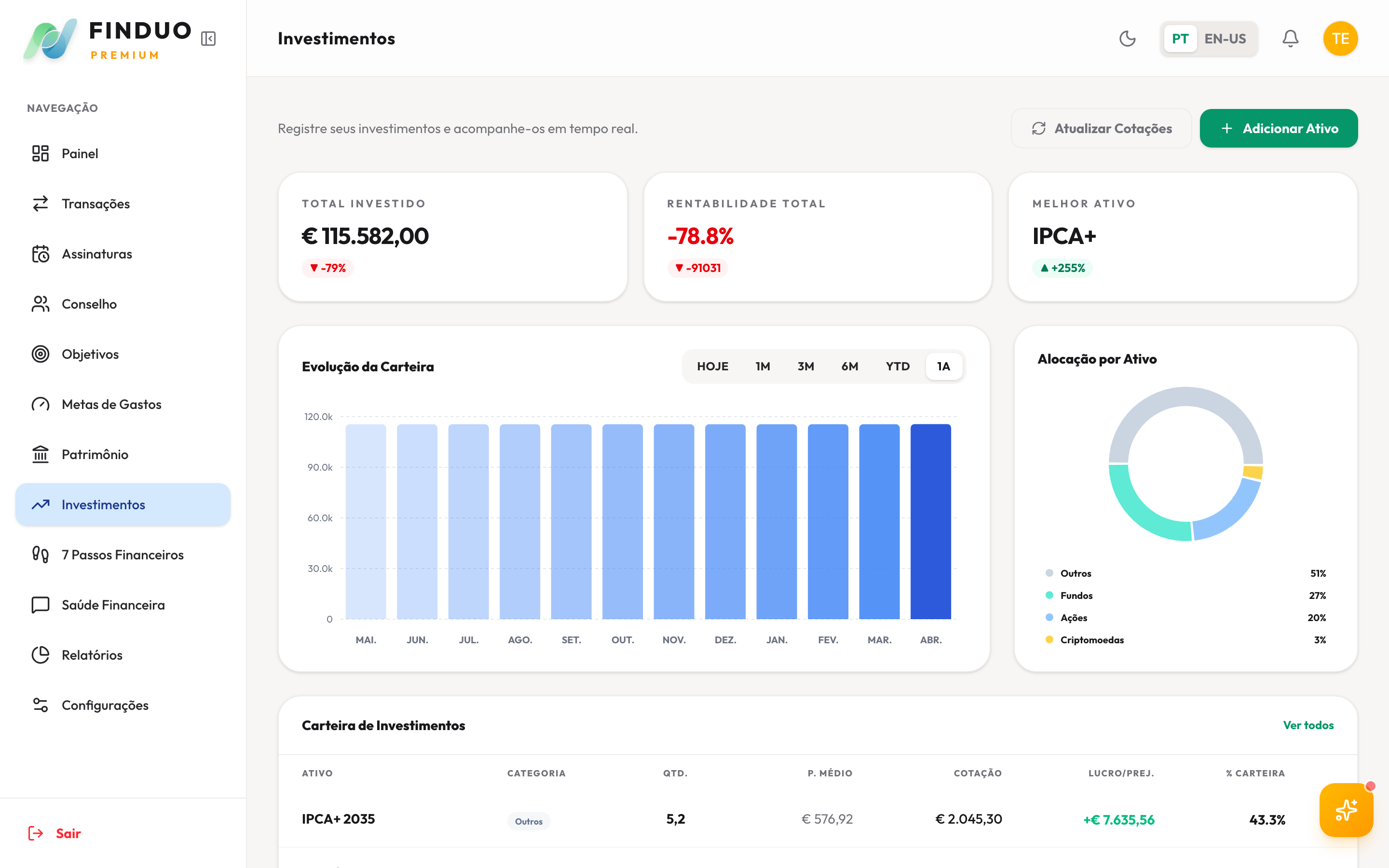Click the Atualizar Cotações button
Image resolution: width=1389 pixels, height=868 pixels.
1101,129
